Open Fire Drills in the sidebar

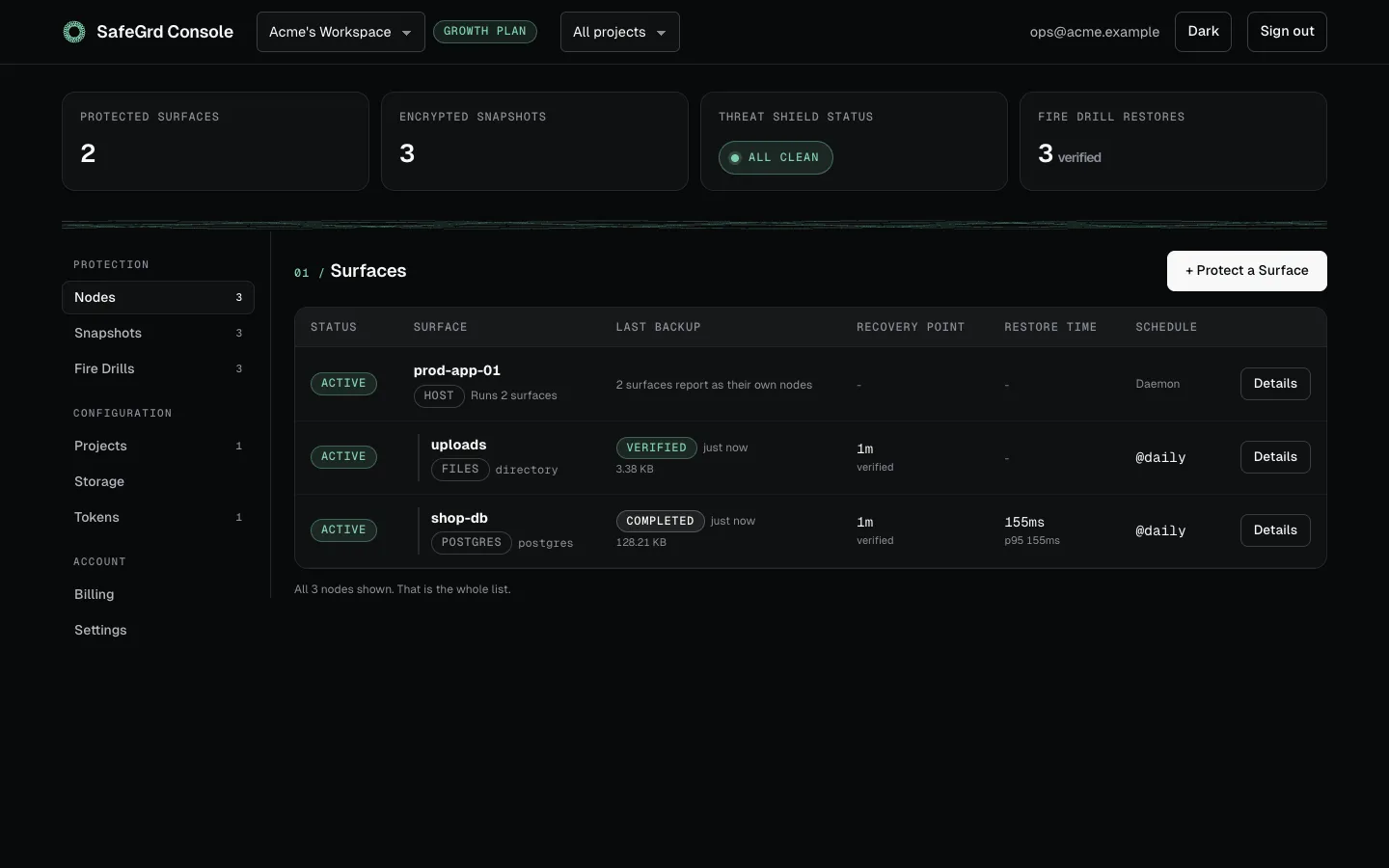tap(158, 368)
